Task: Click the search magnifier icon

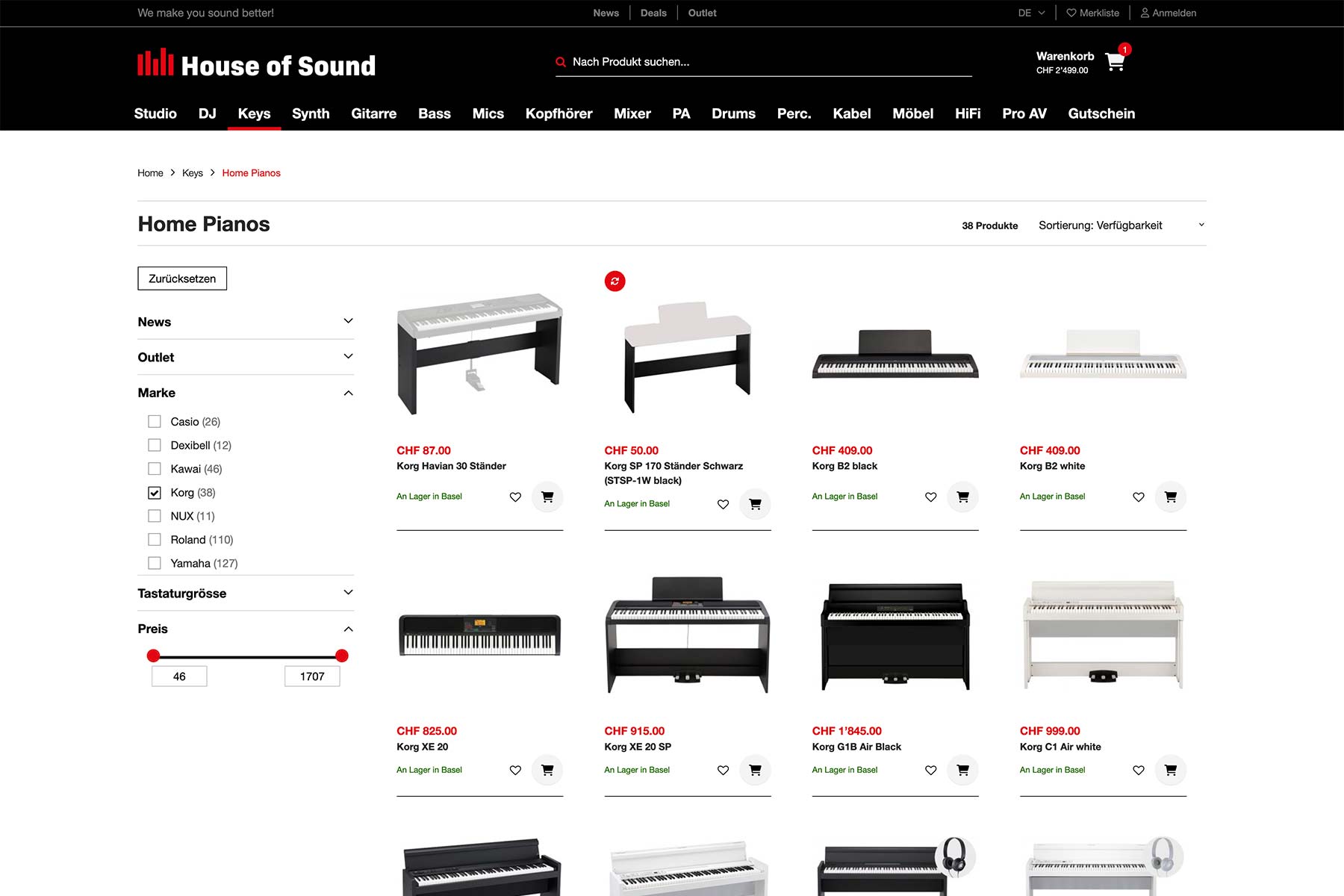Action: click(561, 62)
